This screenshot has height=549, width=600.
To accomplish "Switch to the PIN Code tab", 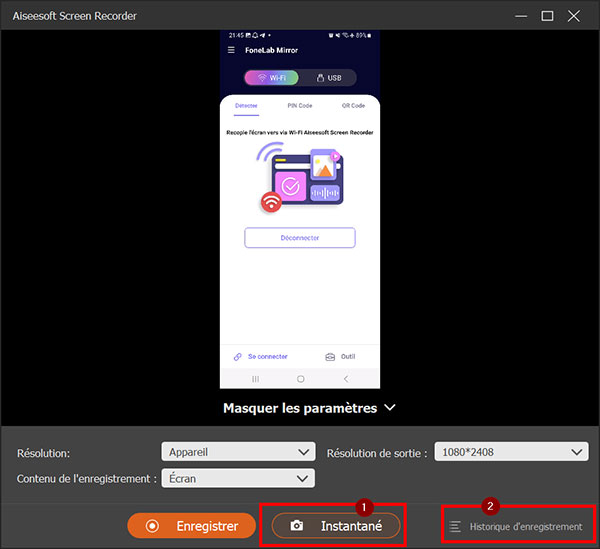I will coord(300,106).
